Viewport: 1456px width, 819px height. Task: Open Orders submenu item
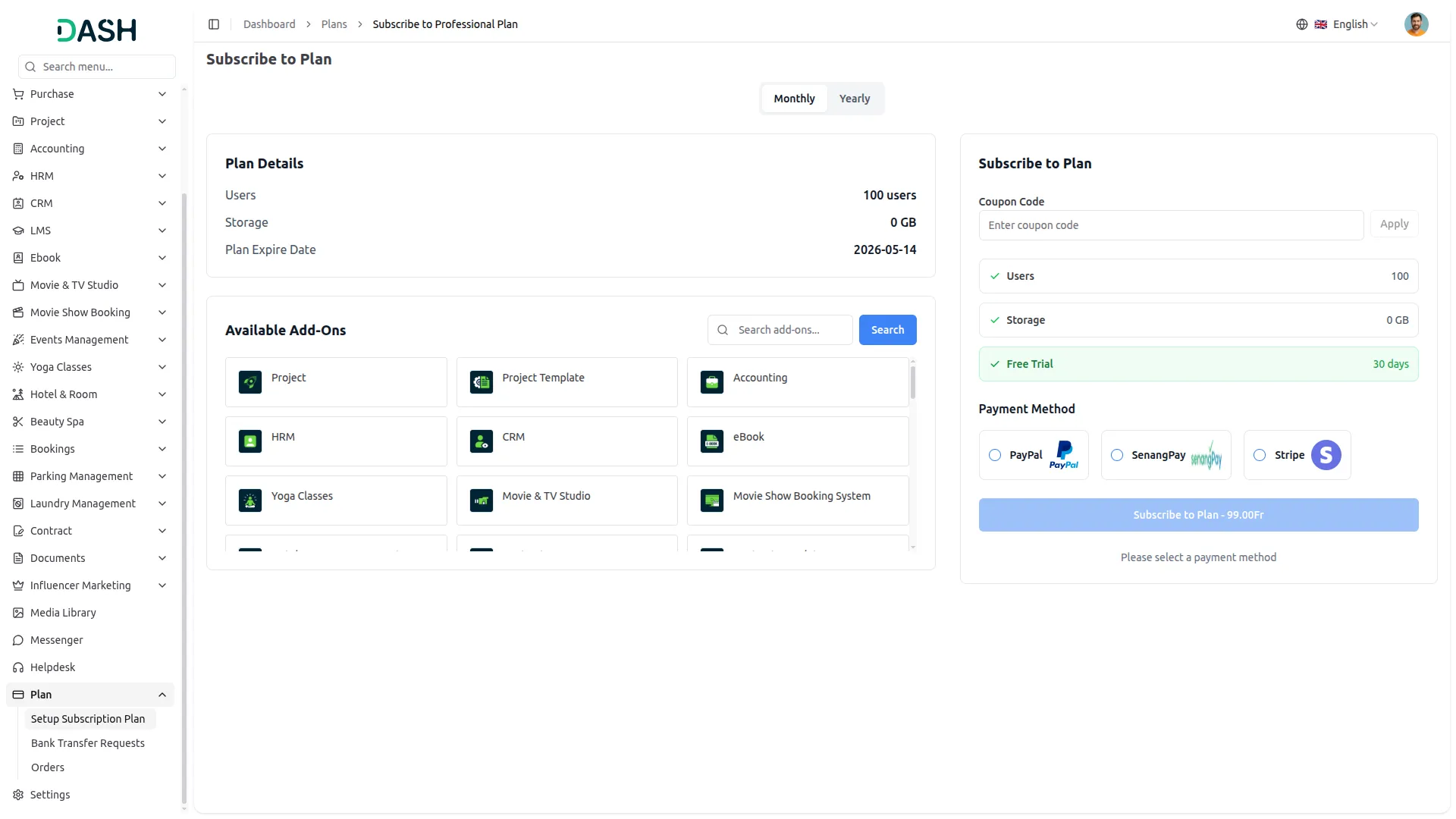48,767
